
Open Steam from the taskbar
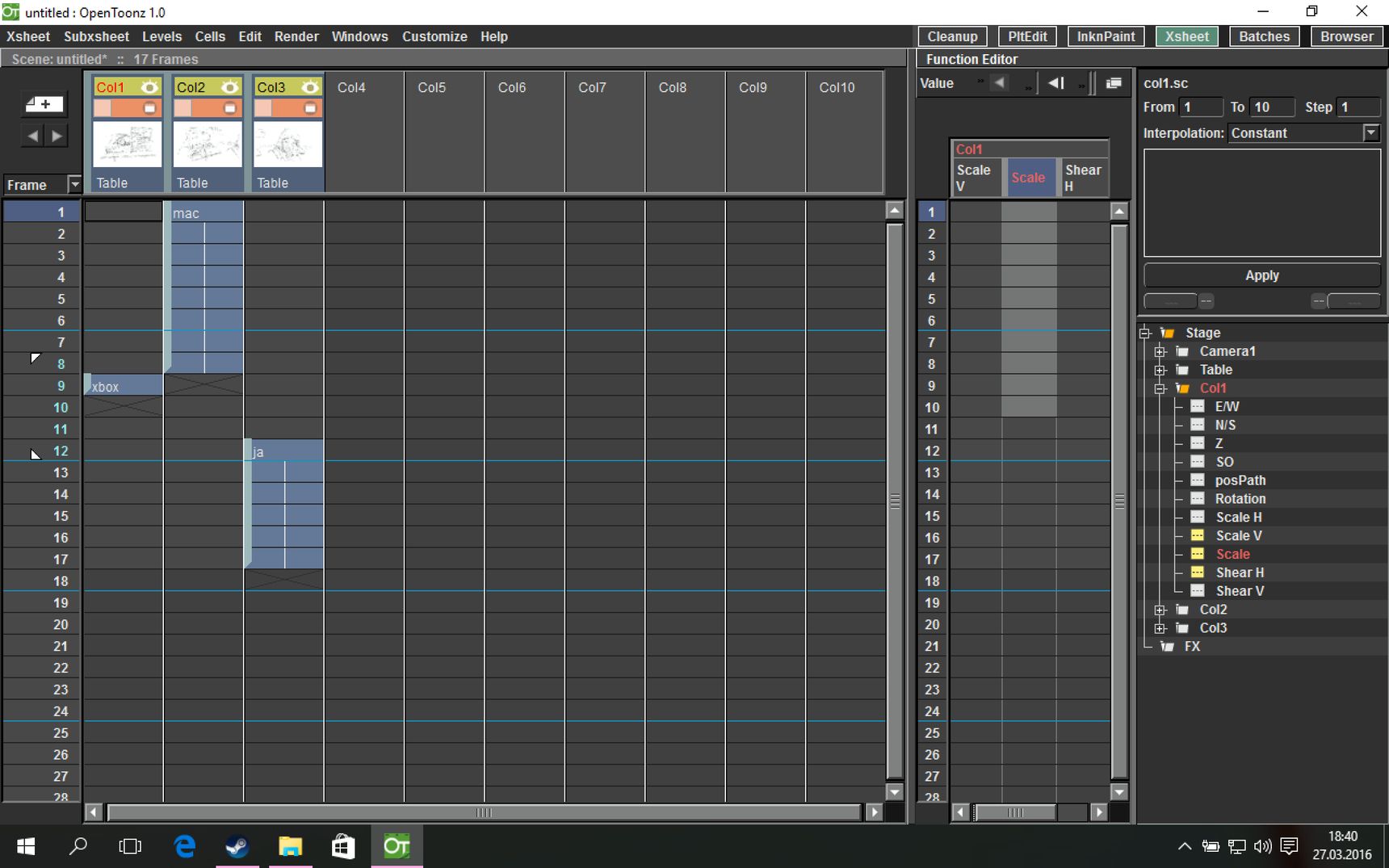click(x=237, y=846)
